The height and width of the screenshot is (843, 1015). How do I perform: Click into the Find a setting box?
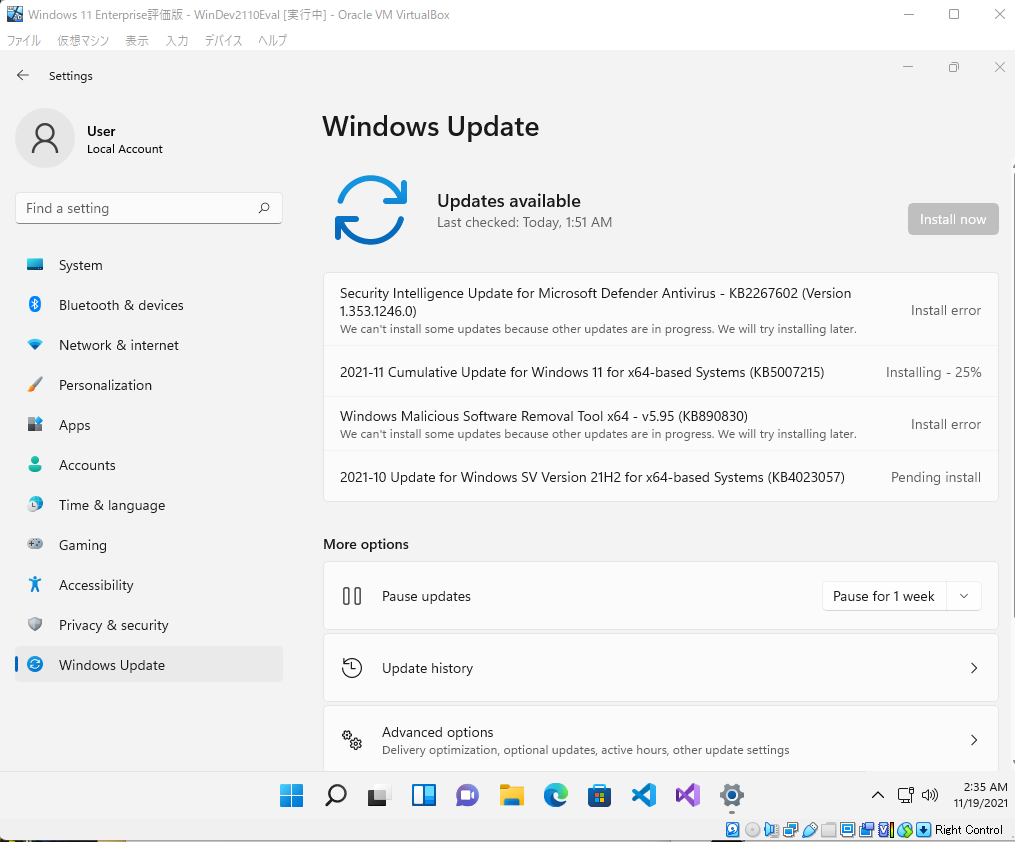coord(149,208)
